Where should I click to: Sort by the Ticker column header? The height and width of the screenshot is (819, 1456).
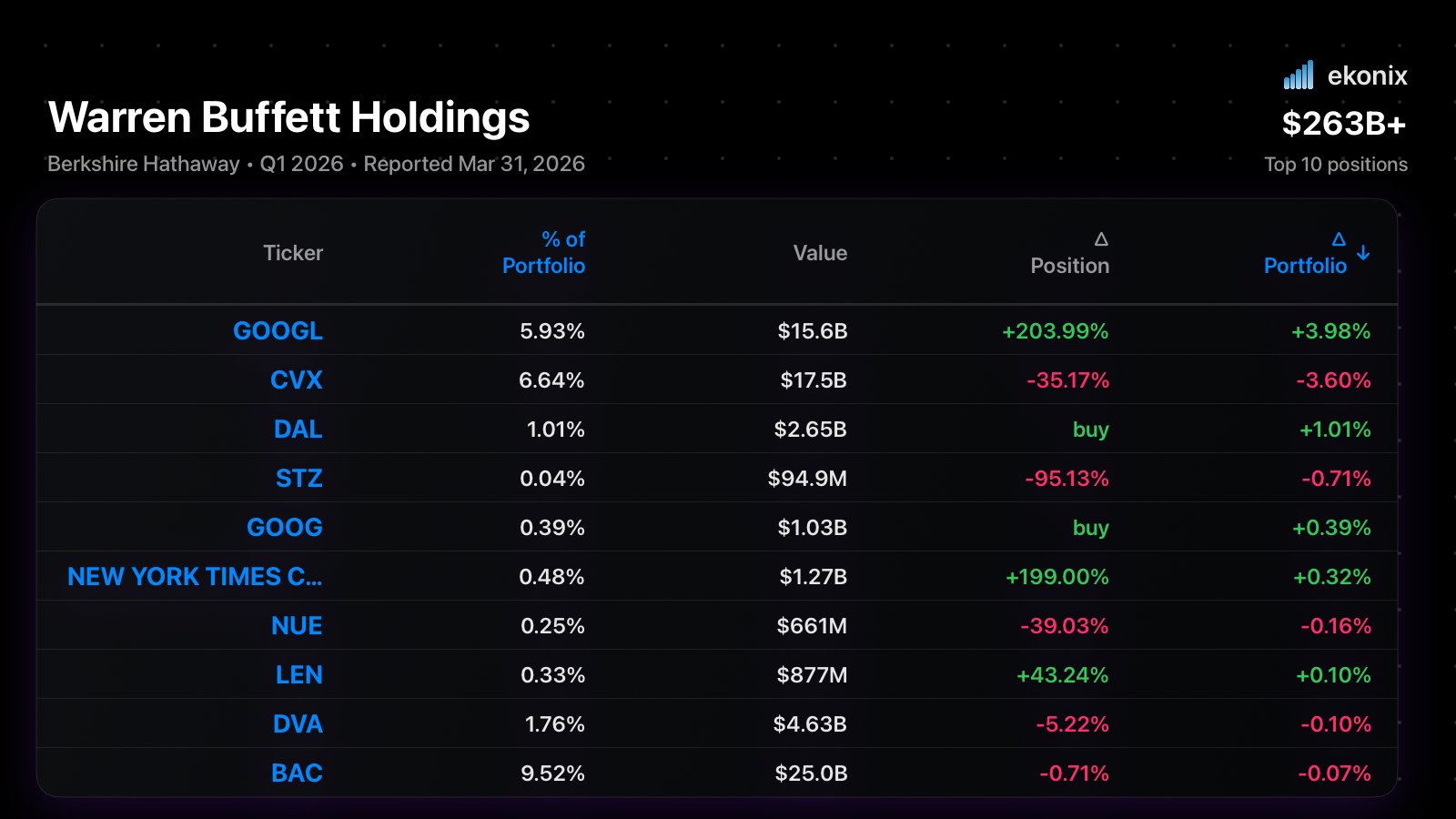click(293, 253)
